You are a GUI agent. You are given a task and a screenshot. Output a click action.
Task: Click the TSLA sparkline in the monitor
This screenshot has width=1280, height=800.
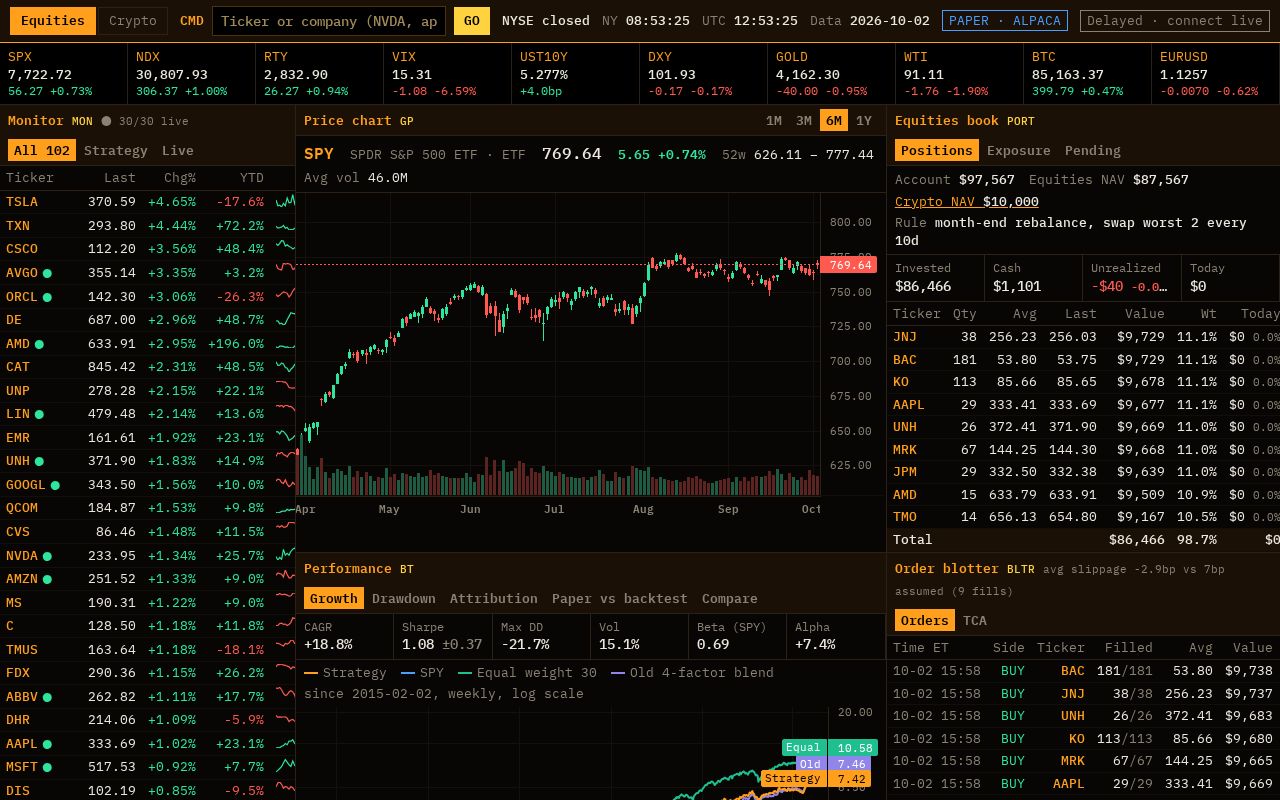click(x=285, y=201)
